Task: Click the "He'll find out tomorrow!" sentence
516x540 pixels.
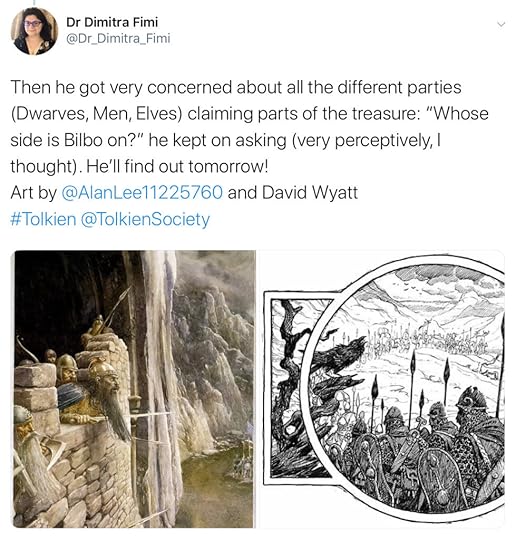Action: (x=177, y=166)
